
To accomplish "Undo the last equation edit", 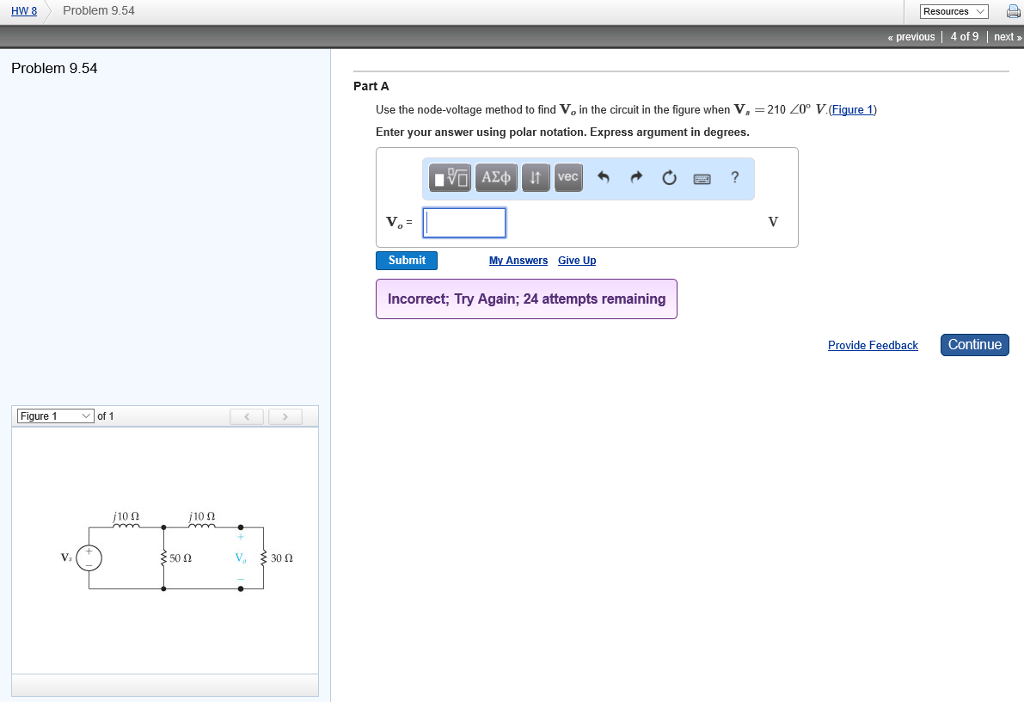I will click(x=605, y=176).
